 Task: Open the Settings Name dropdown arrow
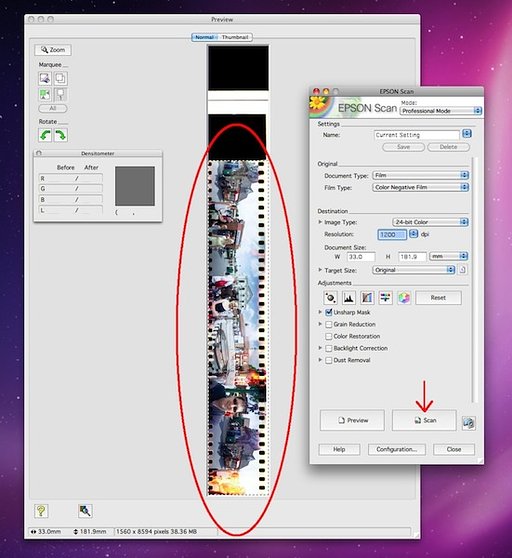click(466, 134)
